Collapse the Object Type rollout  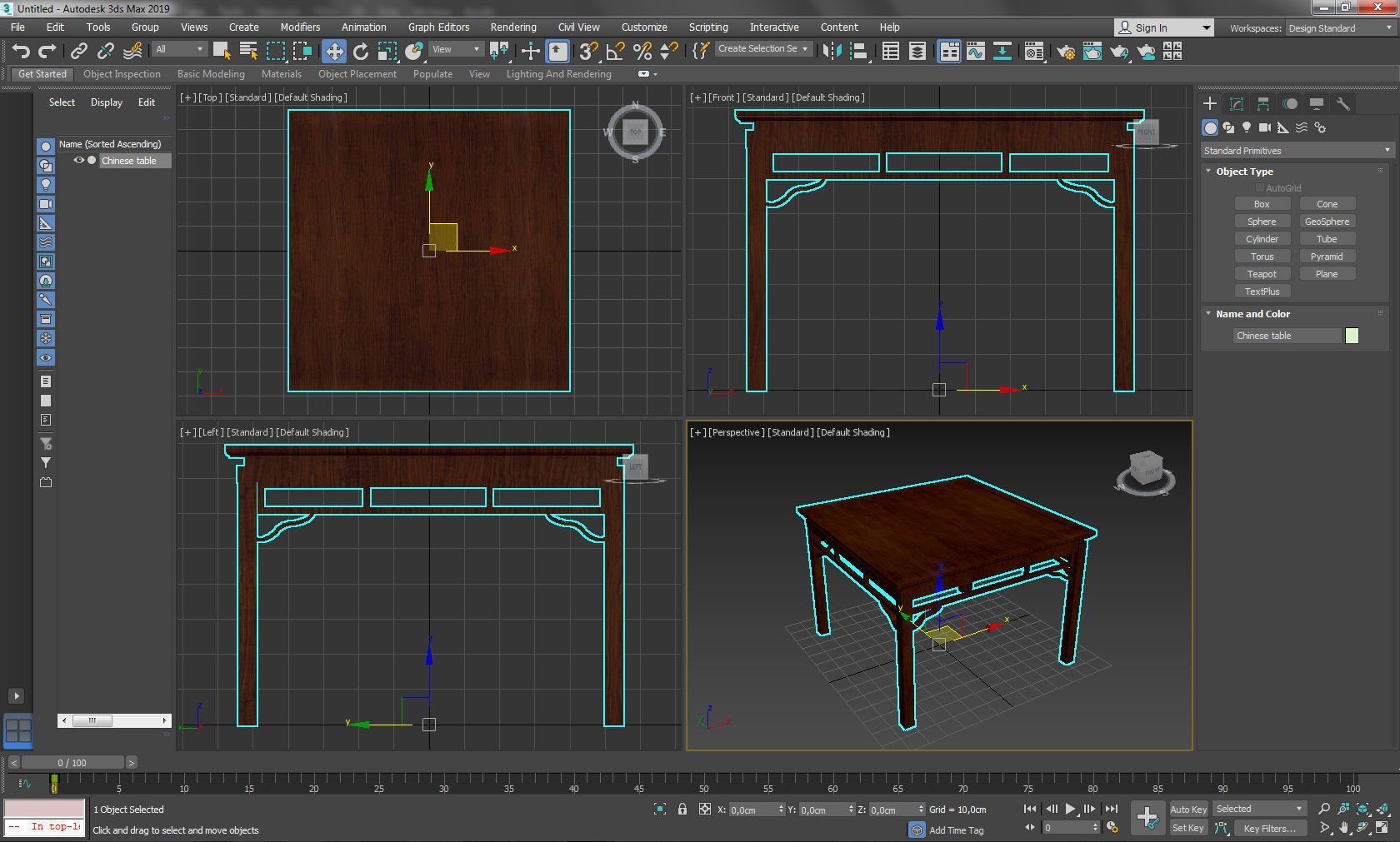coord(1208,171)
